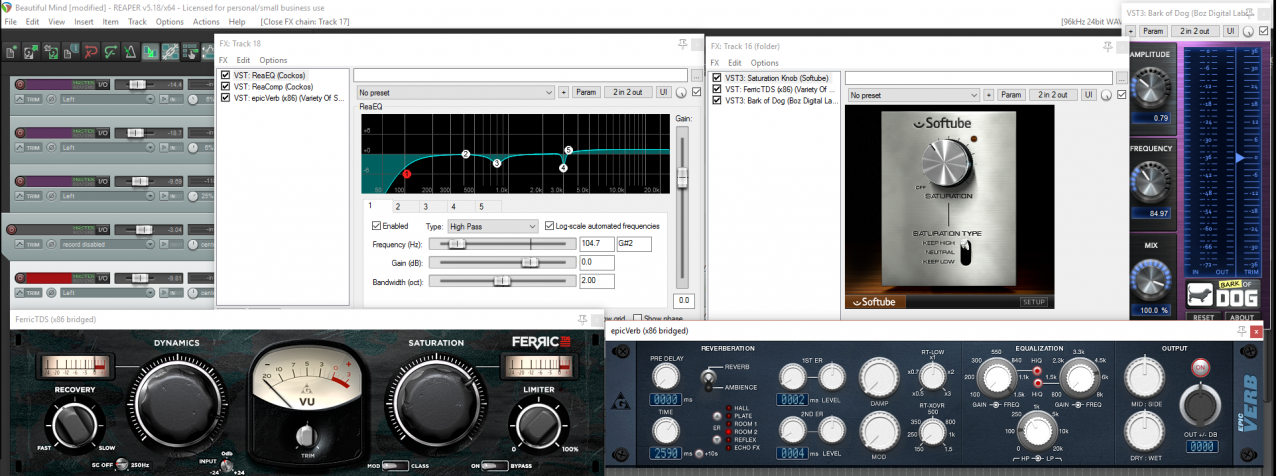Click Softube saturation knob
This screenshot has width=1280, height=476.
pos(946,161)
